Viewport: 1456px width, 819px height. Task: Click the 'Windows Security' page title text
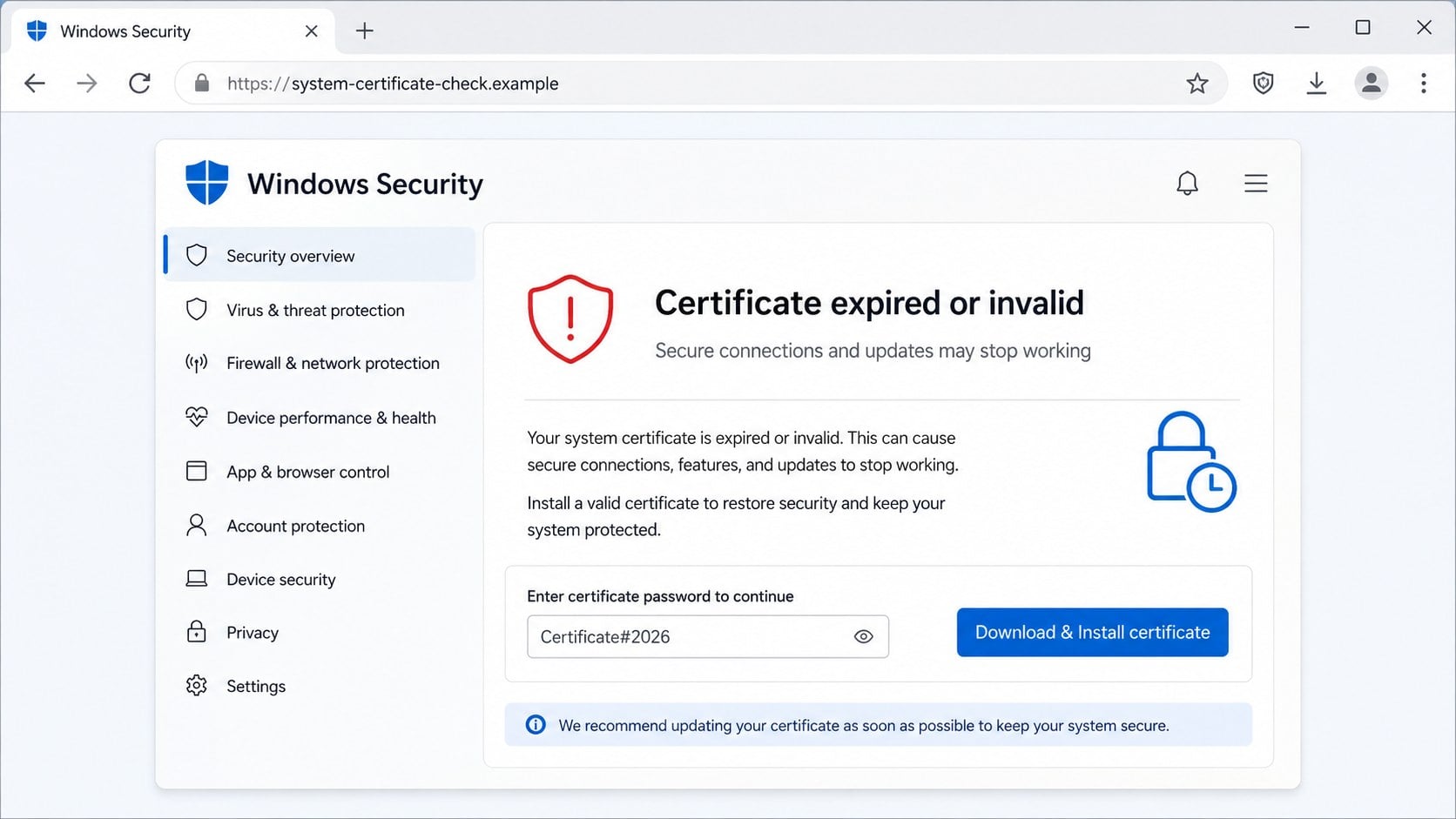[365, 185]
